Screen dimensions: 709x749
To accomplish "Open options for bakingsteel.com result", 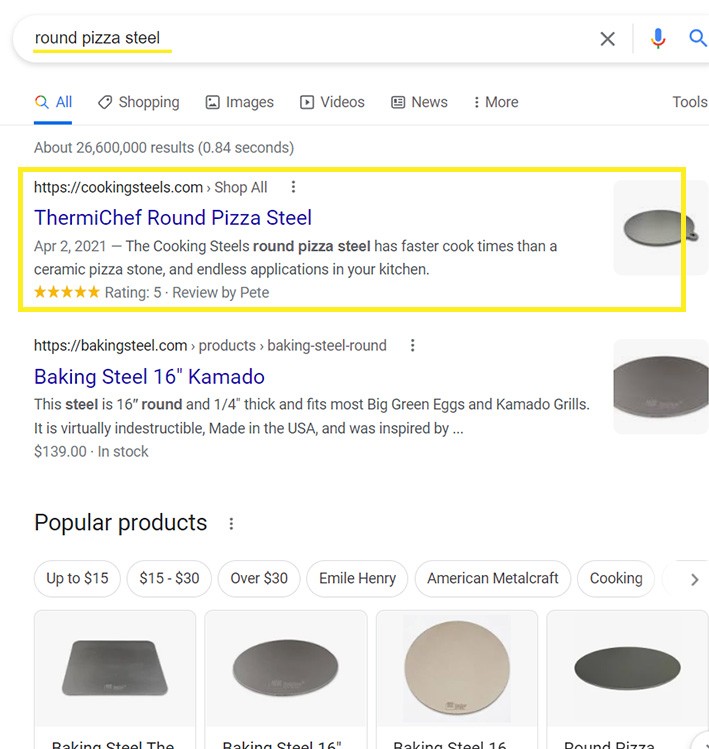I will pos(412,346).
